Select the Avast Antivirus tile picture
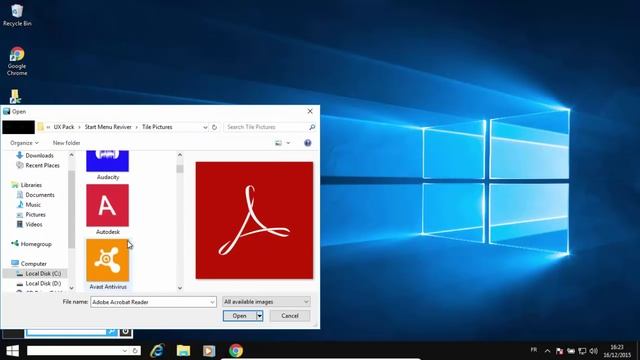The width and height of the screenshot is (640, 360). [x=108, y=264]
